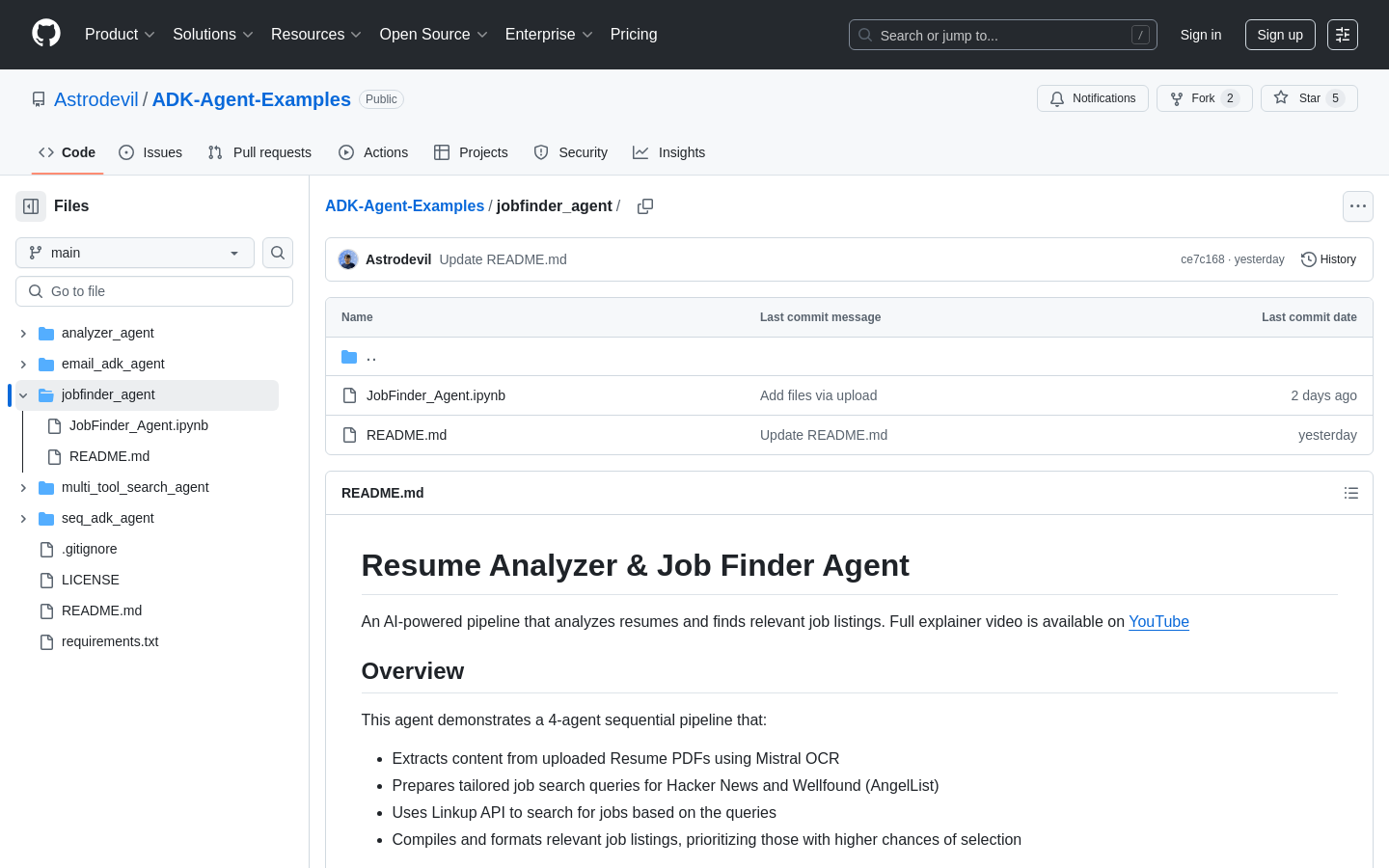Image resolution: width=1389 pixels, height=868 pixels.
Task: Open ADK-Agent-Examples repository title link
Action: [x=252, y=99]
